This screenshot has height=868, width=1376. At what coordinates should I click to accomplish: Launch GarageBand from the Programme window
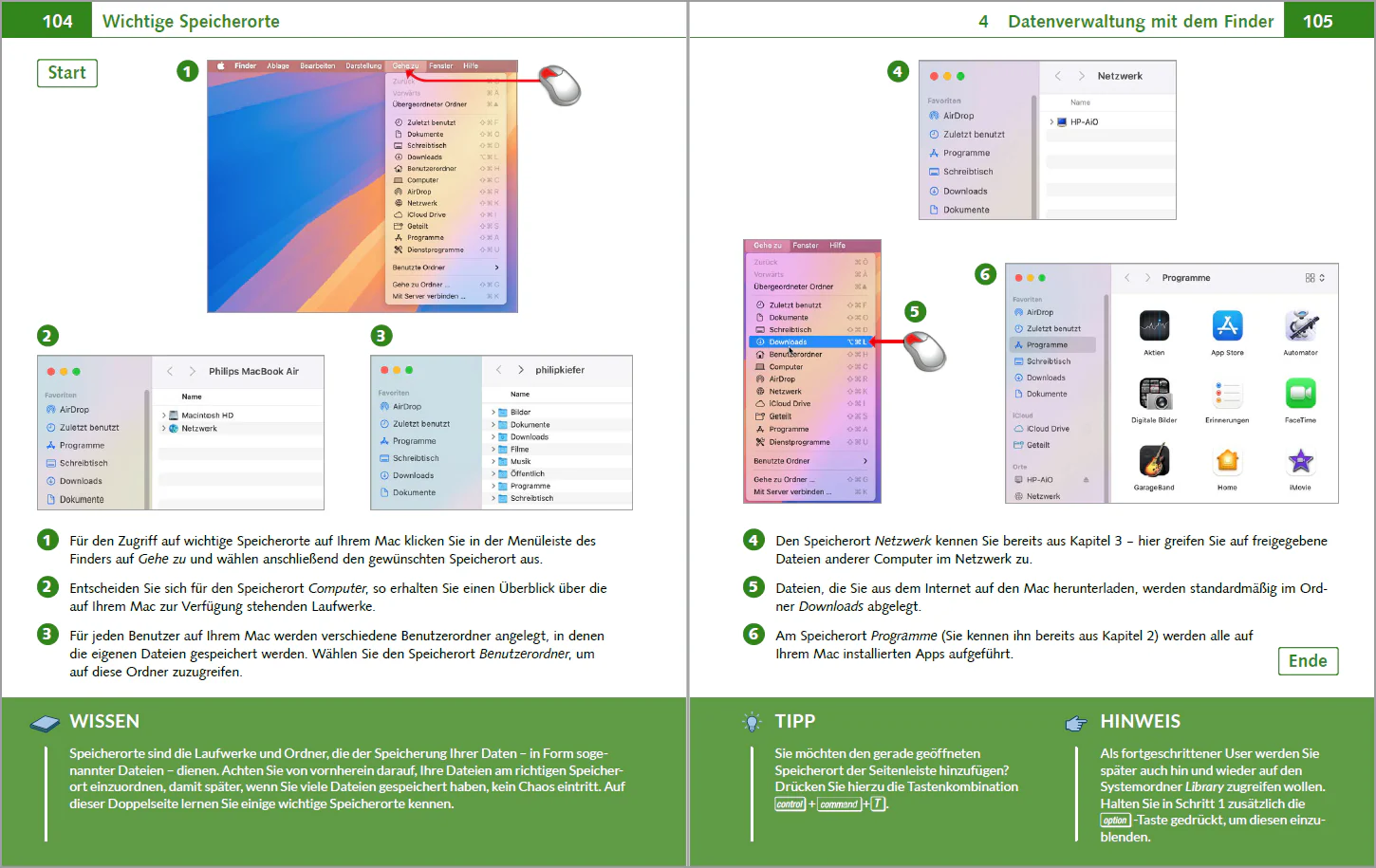point(1154,461)
